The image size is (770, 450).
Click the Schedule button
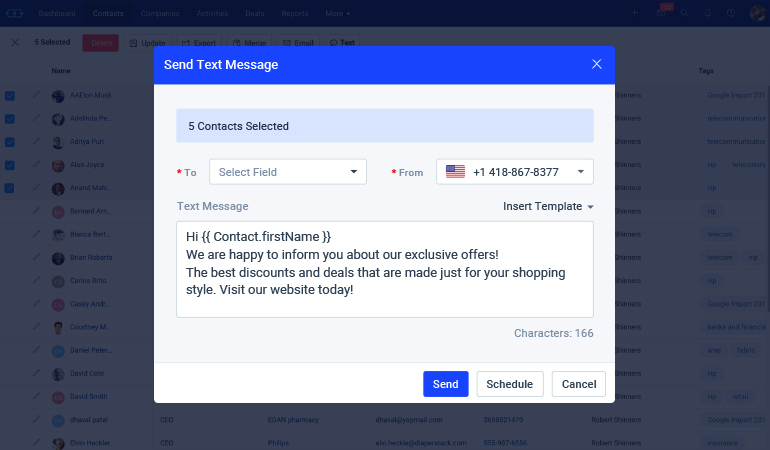point(510,384)
